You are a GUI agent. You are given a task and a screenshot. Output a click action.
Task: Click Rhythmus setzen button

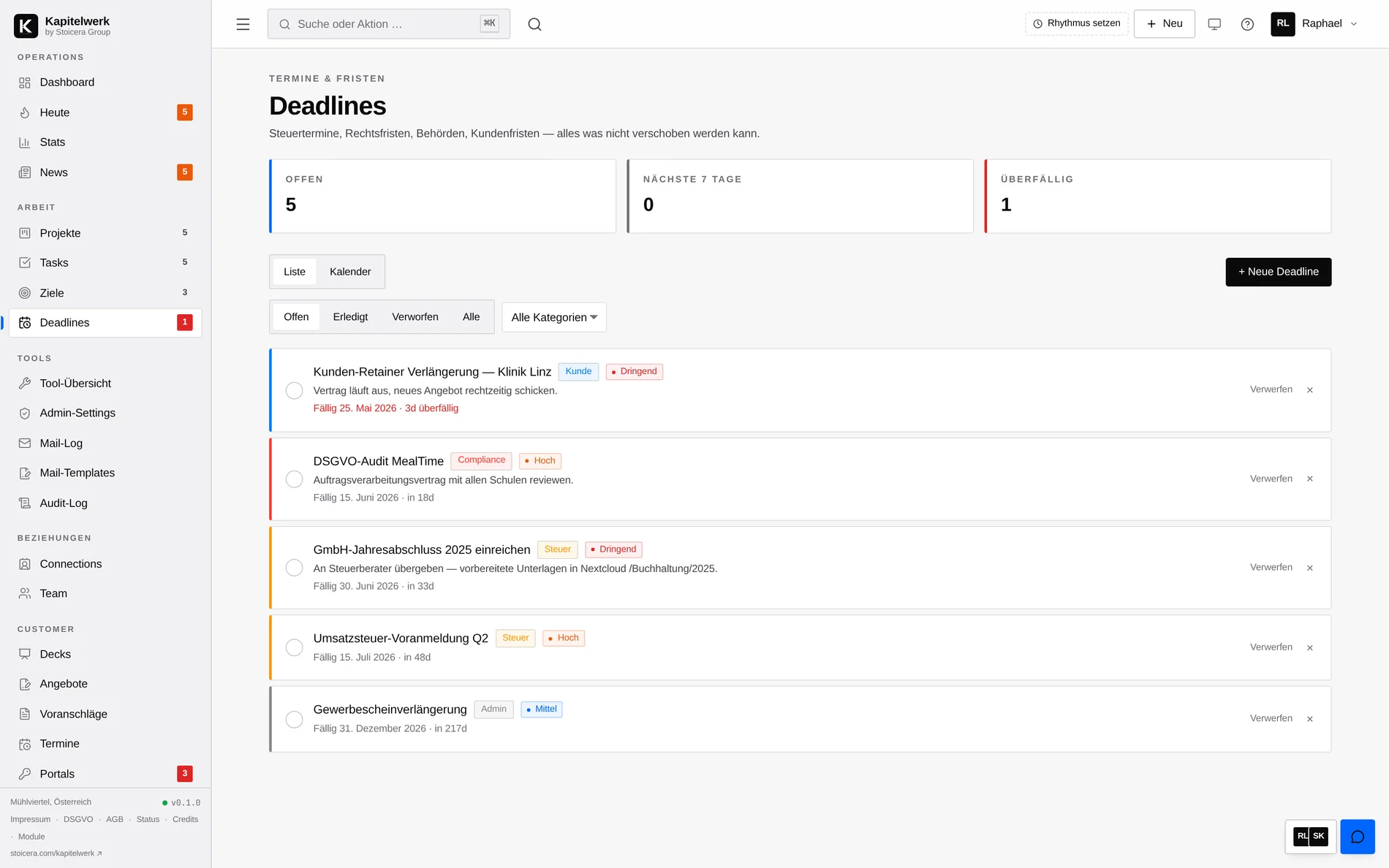tap(1076, 23)
